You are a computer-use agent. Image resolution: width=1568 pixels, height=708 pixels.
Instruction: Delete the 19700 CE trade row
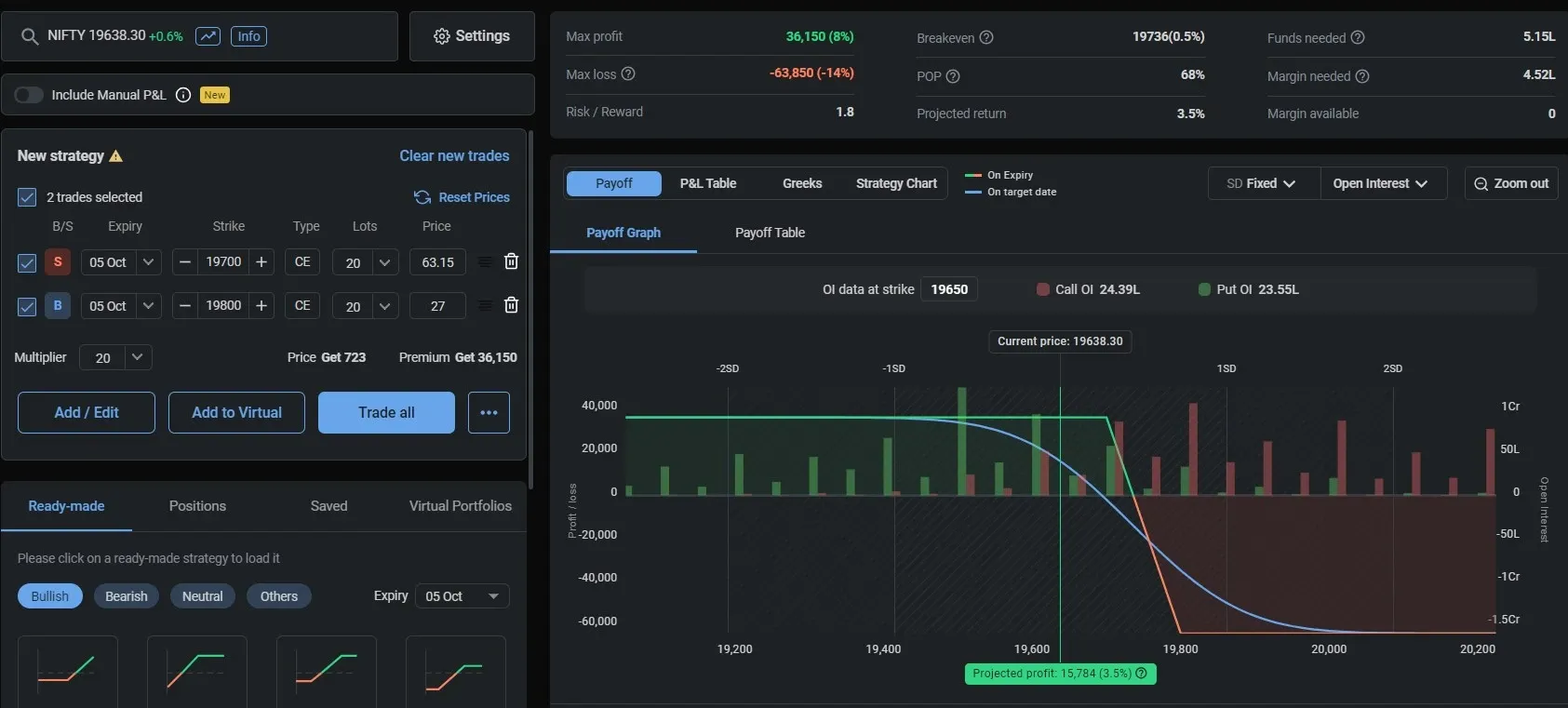pos(511,261)
